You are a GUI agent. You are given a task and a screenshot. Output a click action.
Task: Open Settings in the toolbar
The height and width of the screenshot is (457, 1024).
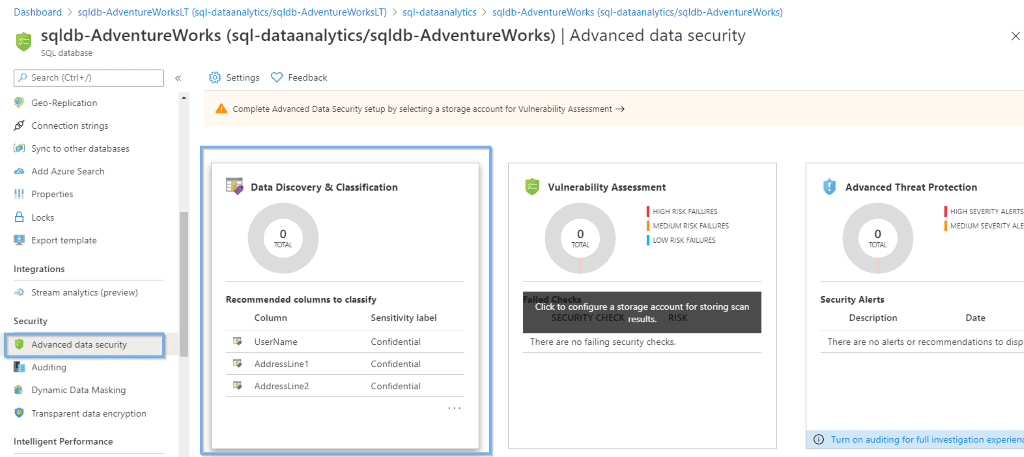coord(234,77)
